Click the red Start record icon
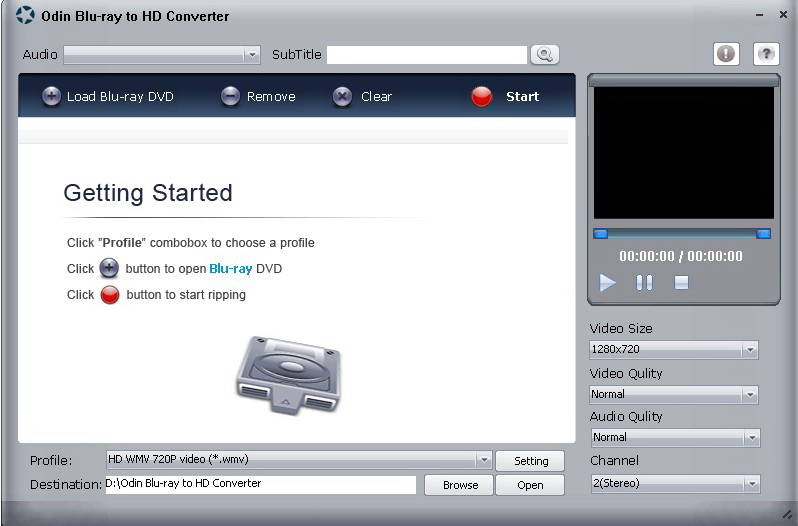798x526 pixels. (x=481, y=96)
